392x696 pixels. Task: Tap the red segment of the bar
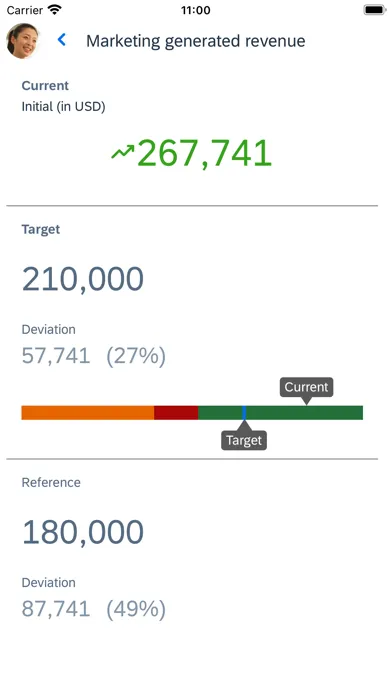click(x=176, y=412)
